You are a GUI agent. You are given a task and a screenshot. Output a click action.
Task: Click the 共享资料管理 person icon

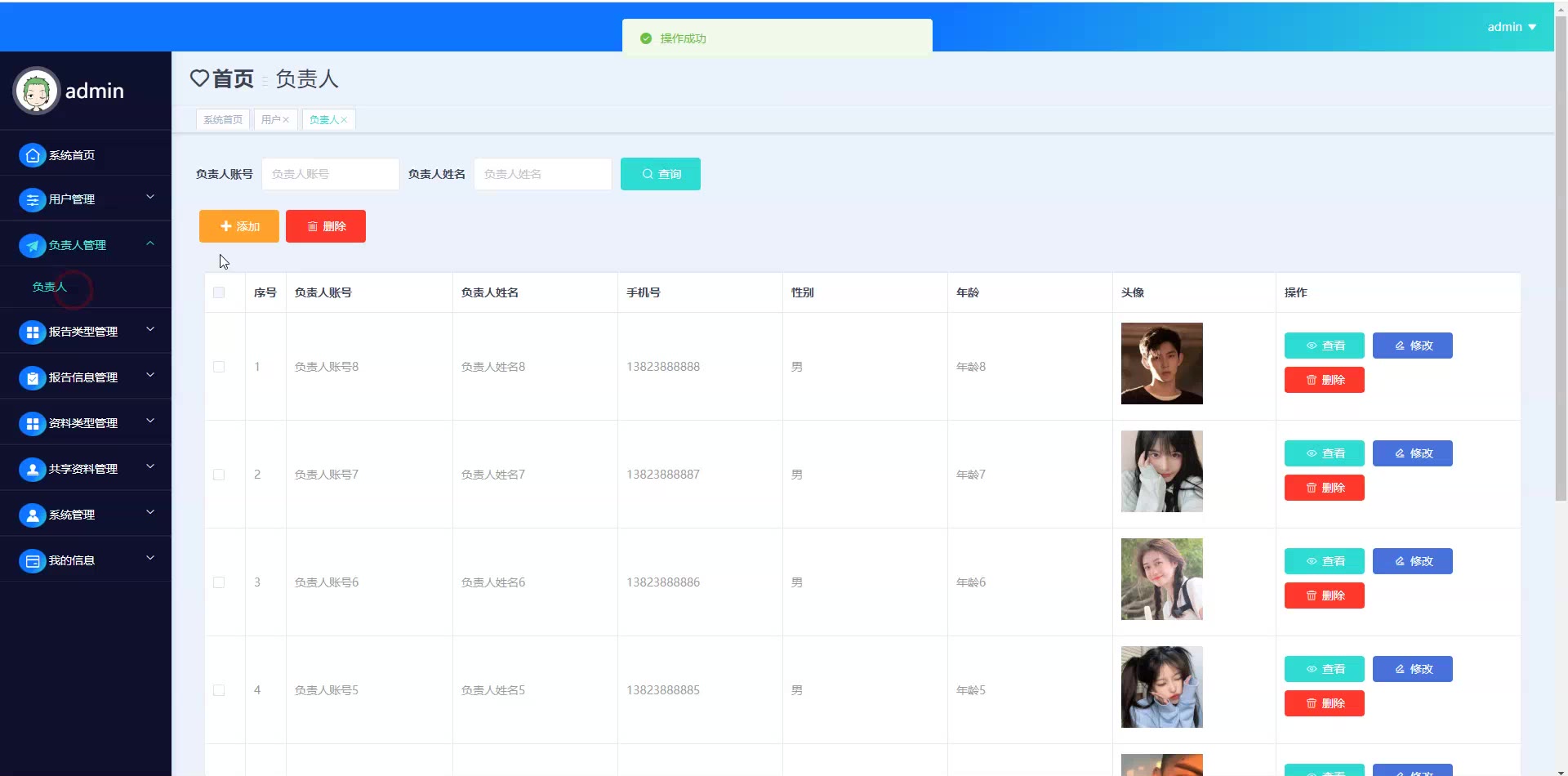[32, 469]
